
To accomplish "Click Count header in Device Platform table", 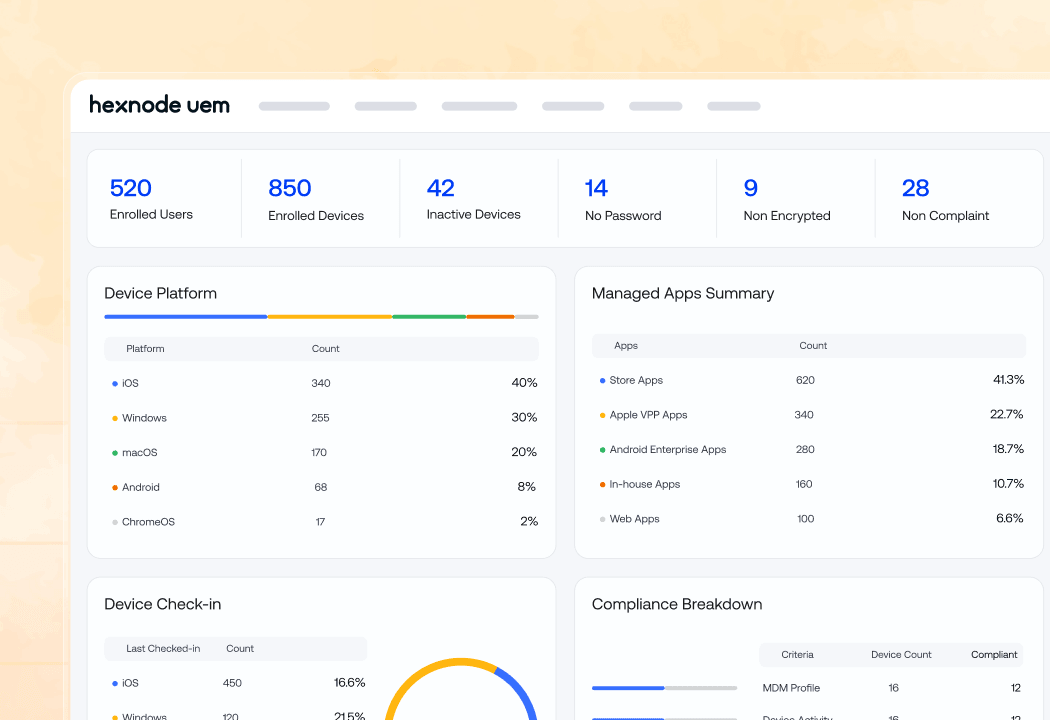I will [x=325, y=349].
